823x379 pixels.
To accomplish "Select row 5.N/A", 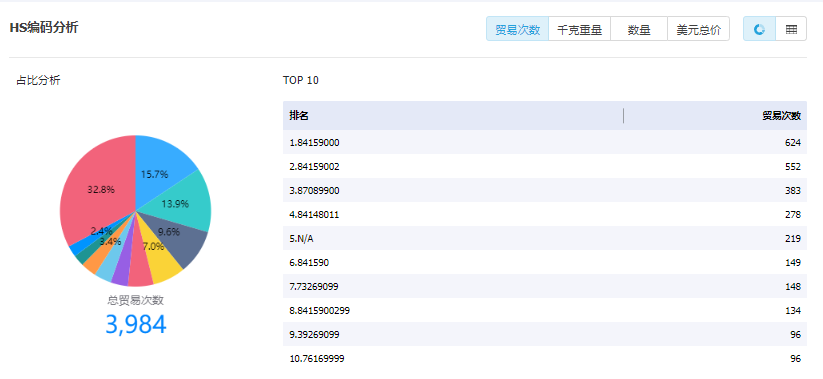I will [545, 239].
